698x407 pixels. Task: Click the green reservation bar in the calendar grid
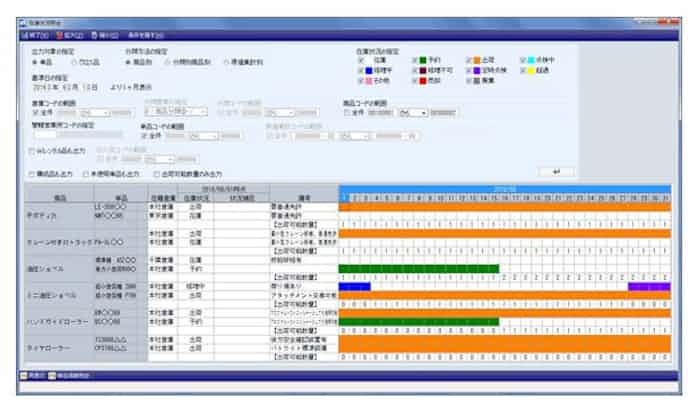[419, 268]
